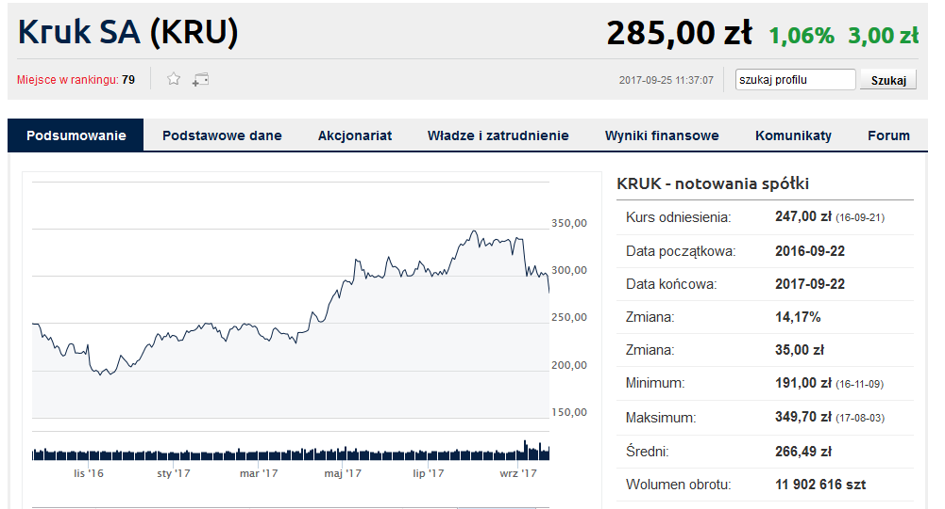Screen dimensions: 945x509
Task: Switch to the Forum tab
Action: point(888,136)
